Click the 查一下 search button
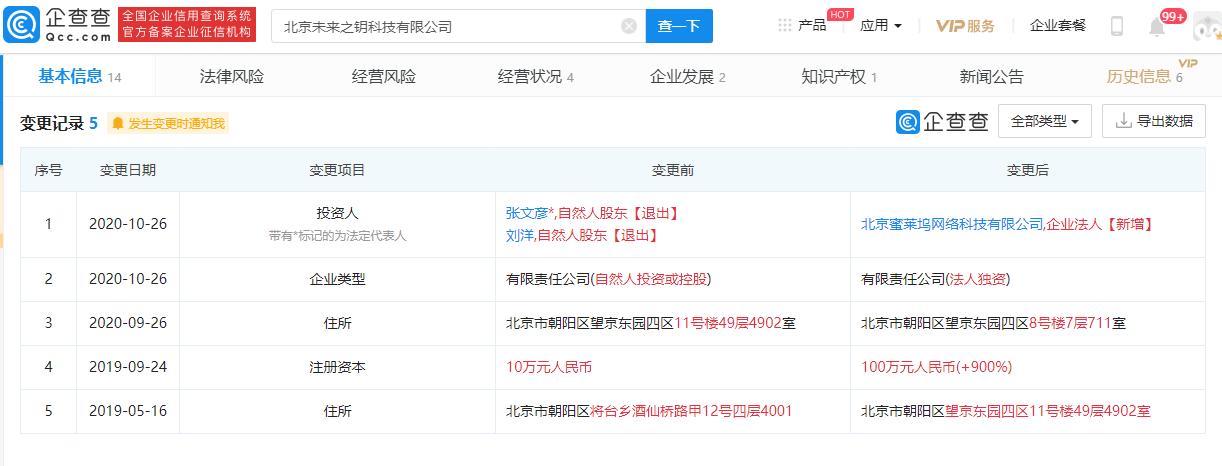This screenshot has width=1222, height=466. click(x=679, y=26)
